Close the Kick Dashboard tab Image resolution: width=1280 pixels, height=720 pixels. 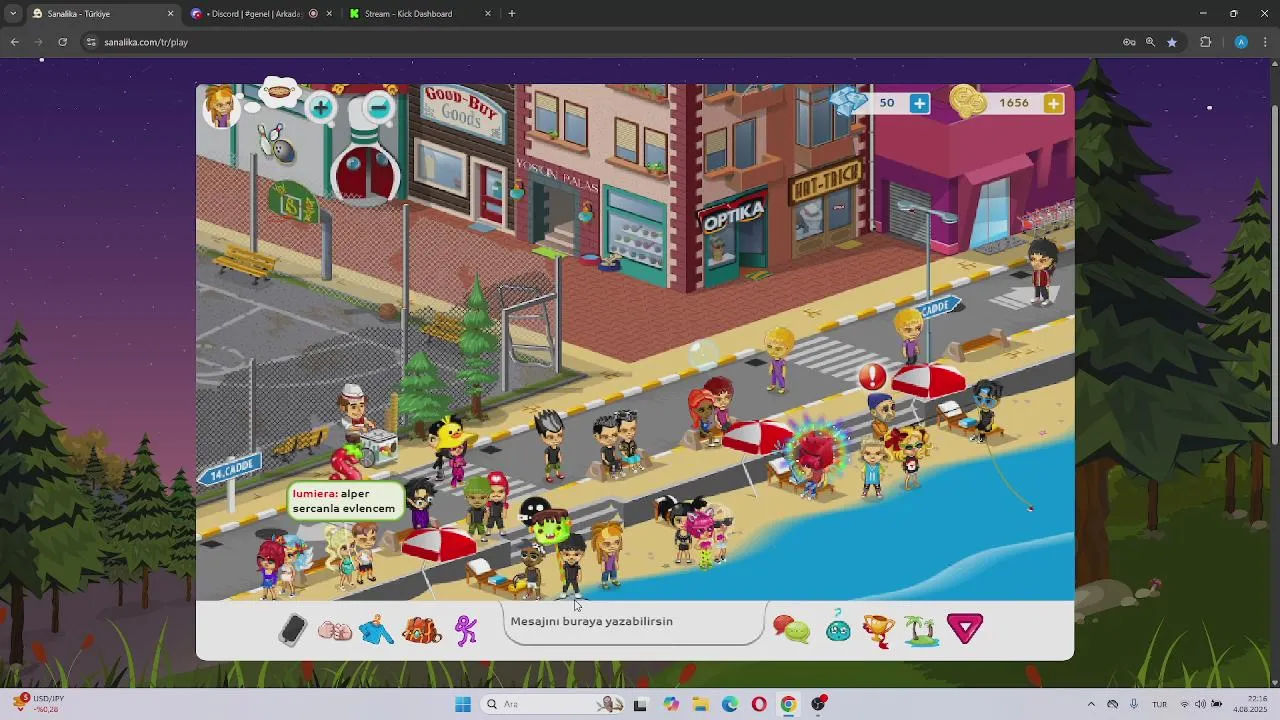488,14
